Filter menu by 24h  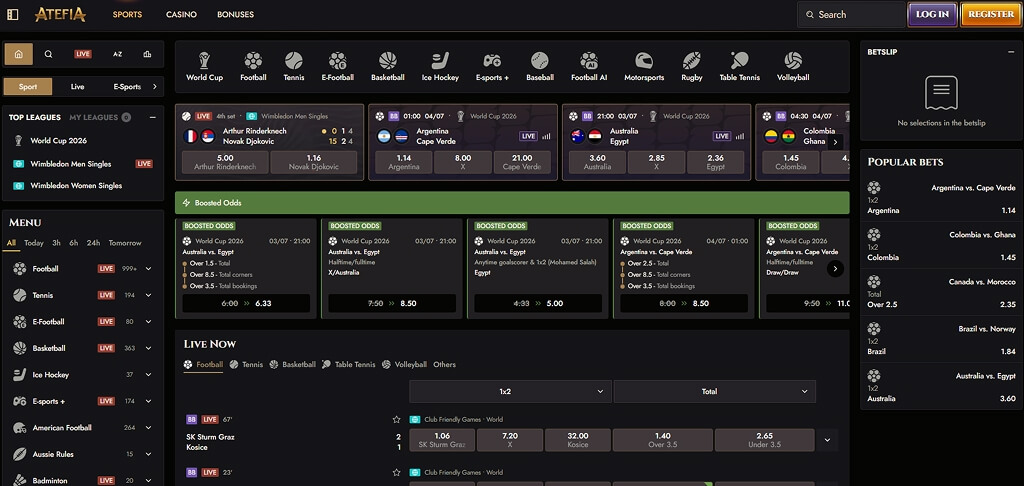click(x=93, y=243)
